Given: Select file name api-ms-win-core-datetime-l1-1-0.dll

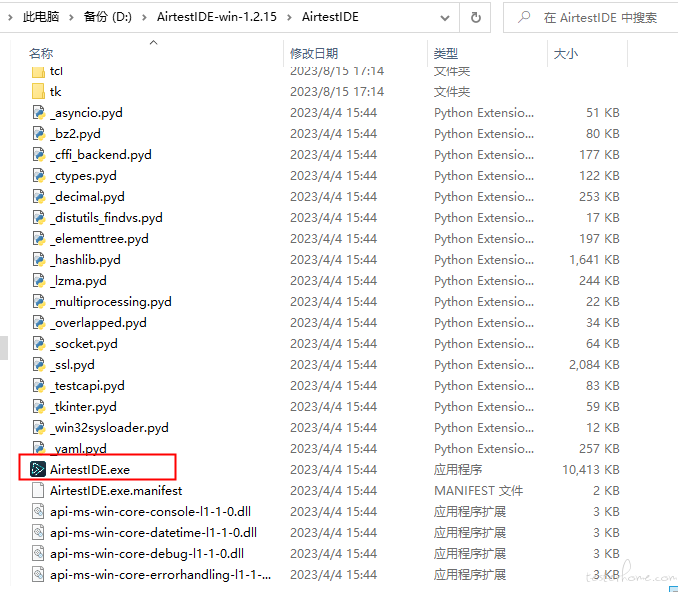Looking at the screenshot, I should pos(153,532).
